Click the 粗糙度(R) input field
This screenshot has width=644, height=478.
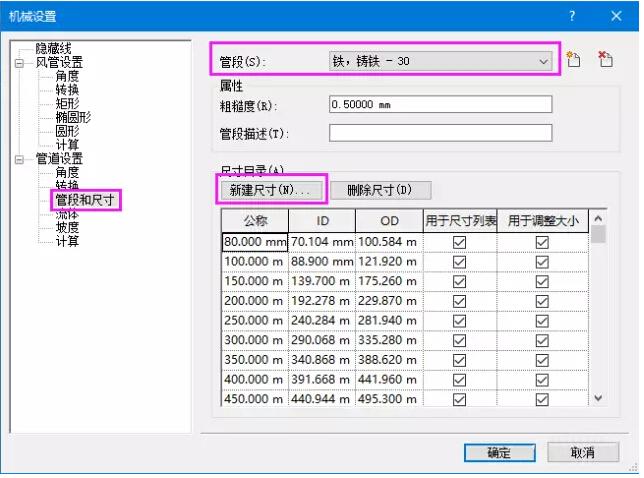tap(440, 105)
